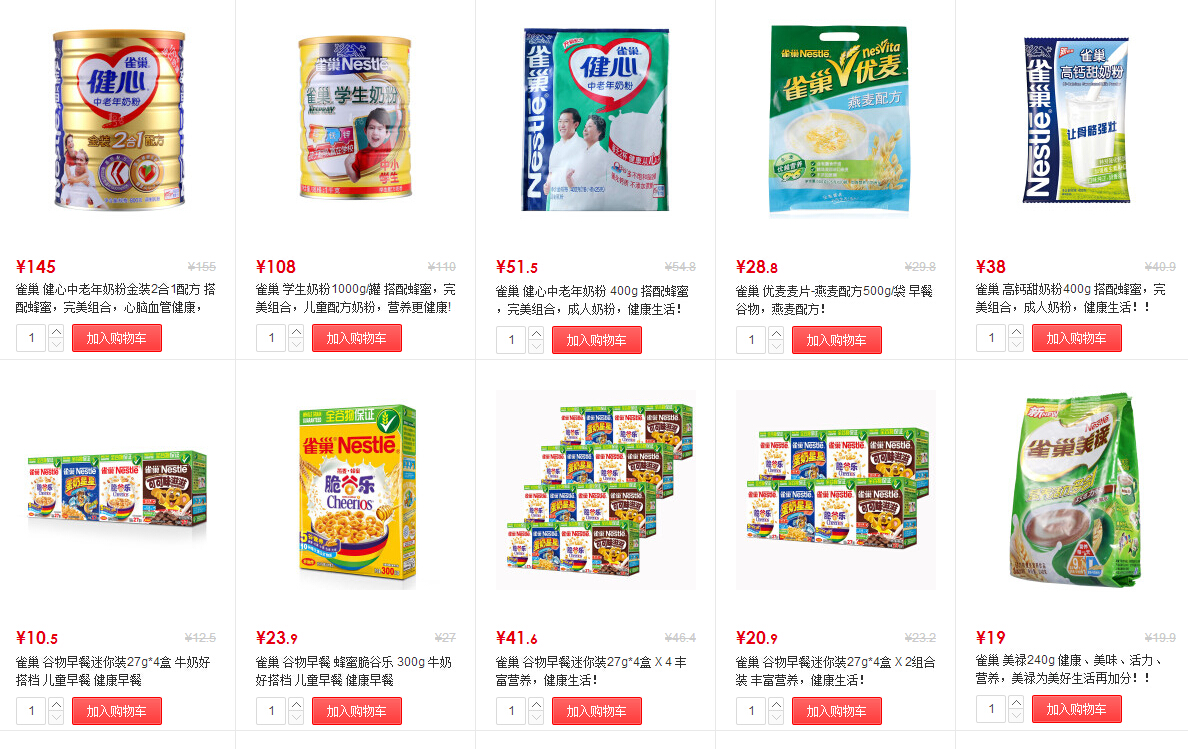Viewport: 1188px width, 749px height.
Task: Add ¥19 美禄 to cart
Action: [x=1077, y=710]
